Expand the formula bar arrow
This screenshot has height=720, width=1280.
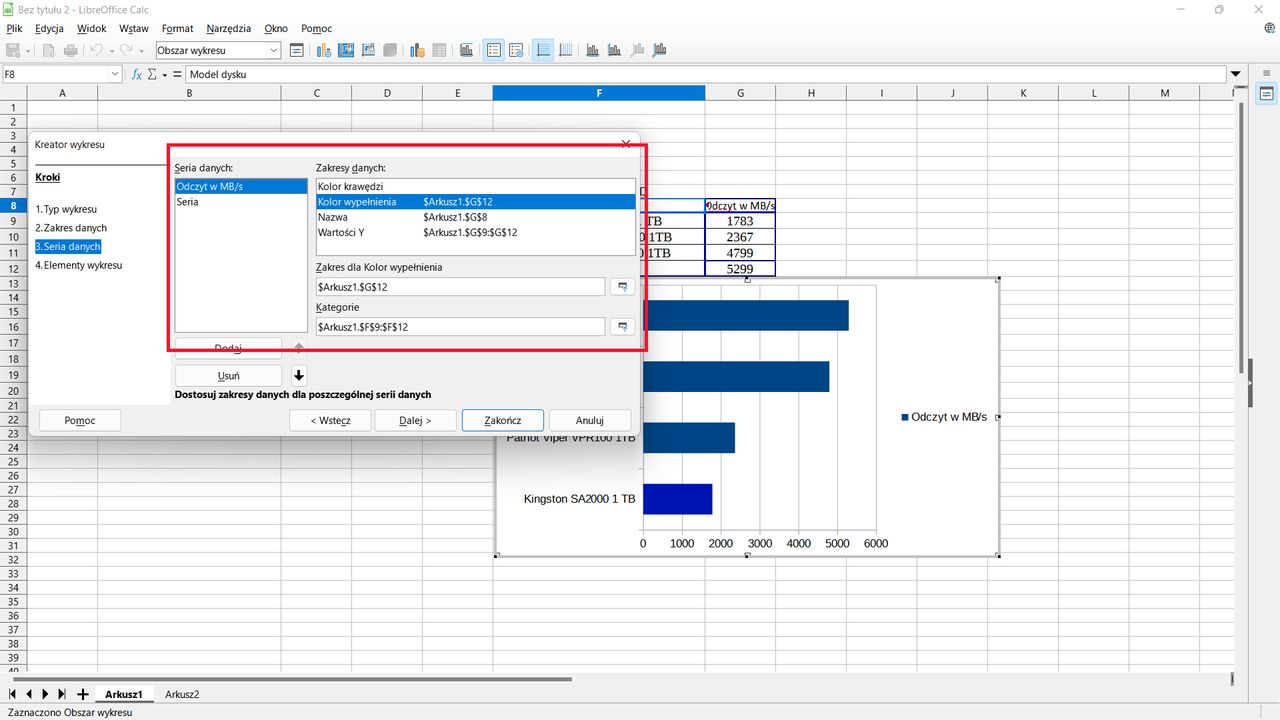1236,74
